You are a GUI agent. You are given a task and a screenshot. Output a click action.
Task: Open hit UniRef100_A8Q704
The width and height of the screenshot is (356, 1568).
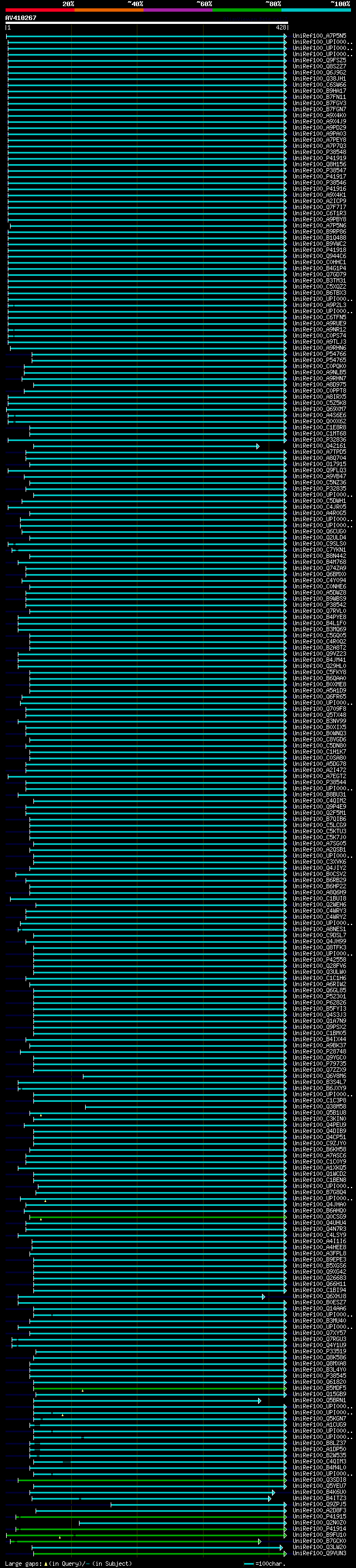[319, 458]
